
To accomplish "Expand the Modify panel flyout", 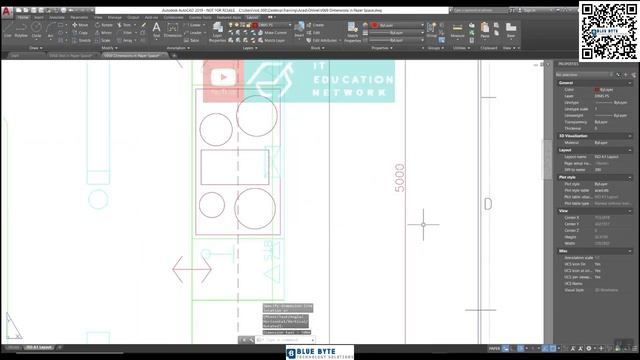I will tap(109, 48).
